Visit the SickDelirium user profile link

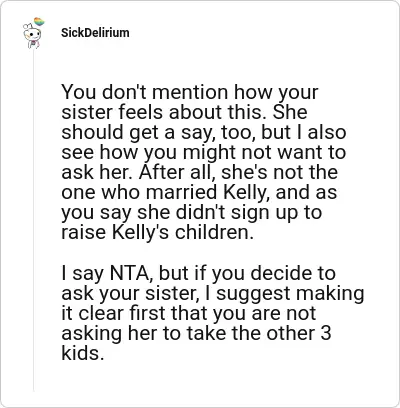tap(95, 33)
